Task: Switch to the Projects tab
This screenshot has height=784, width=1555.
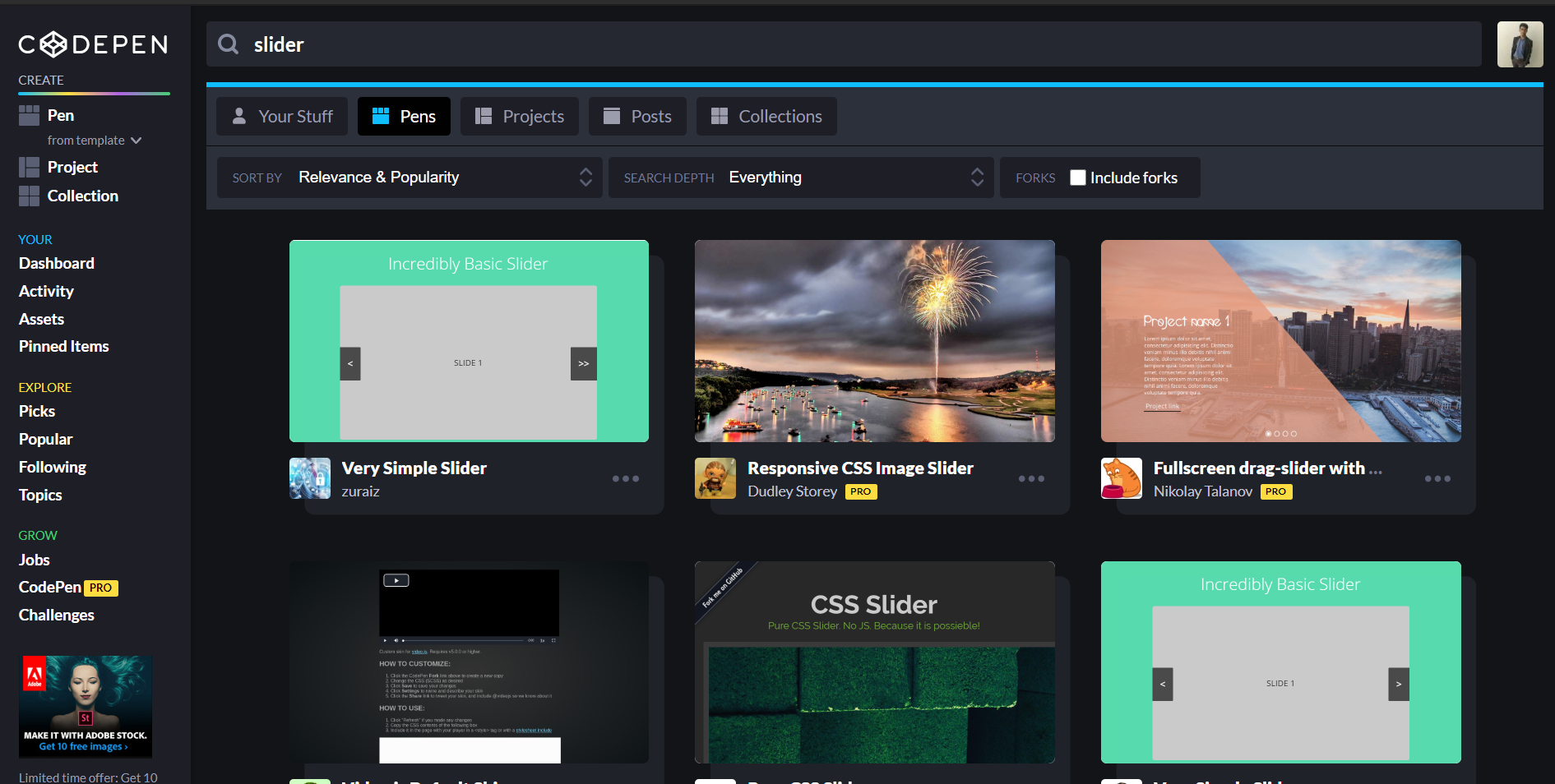Action: click(x=520, y=117)
